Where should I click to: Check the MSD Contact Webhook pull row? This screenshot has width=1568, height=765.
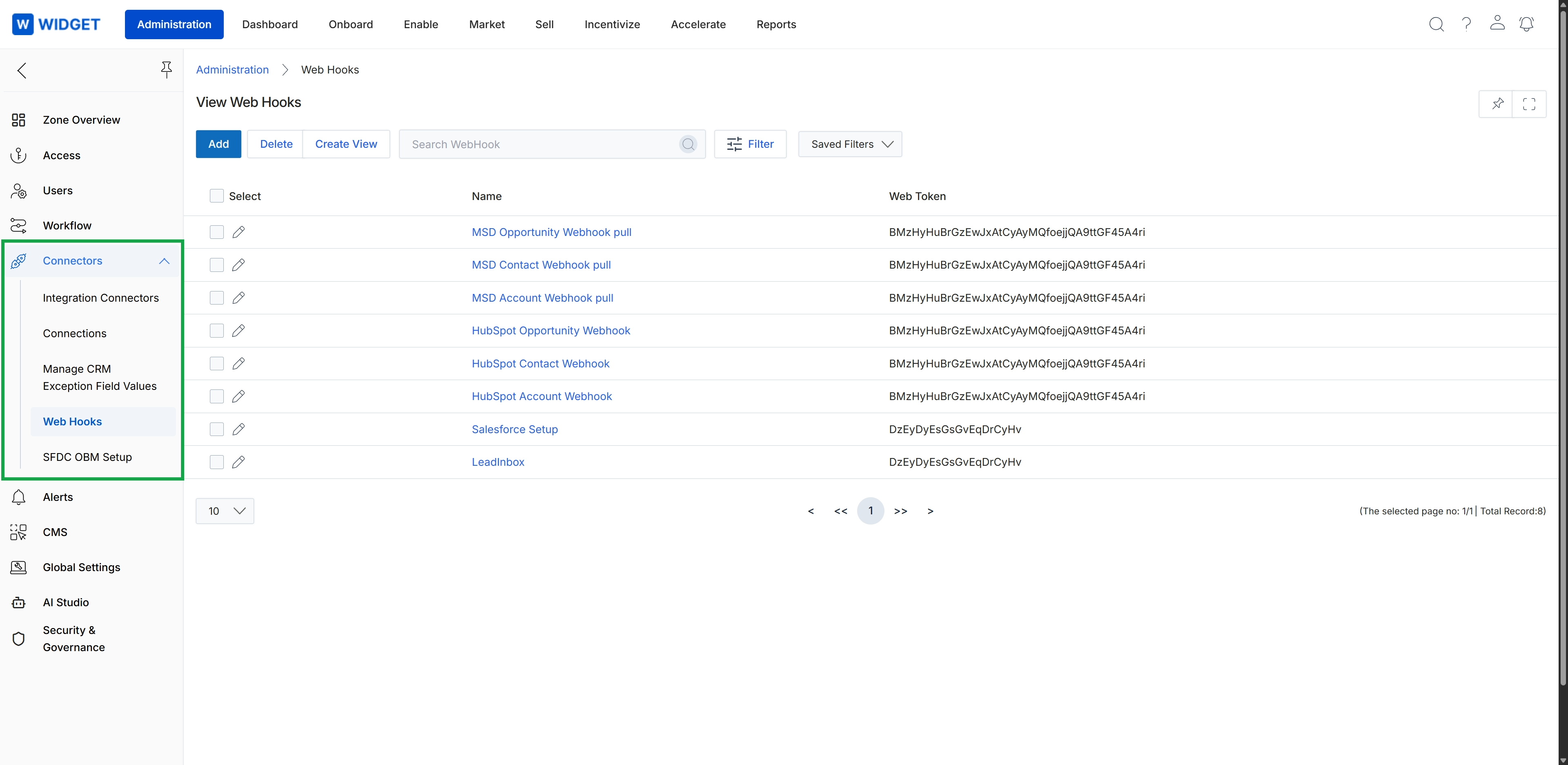click(216, 265)
